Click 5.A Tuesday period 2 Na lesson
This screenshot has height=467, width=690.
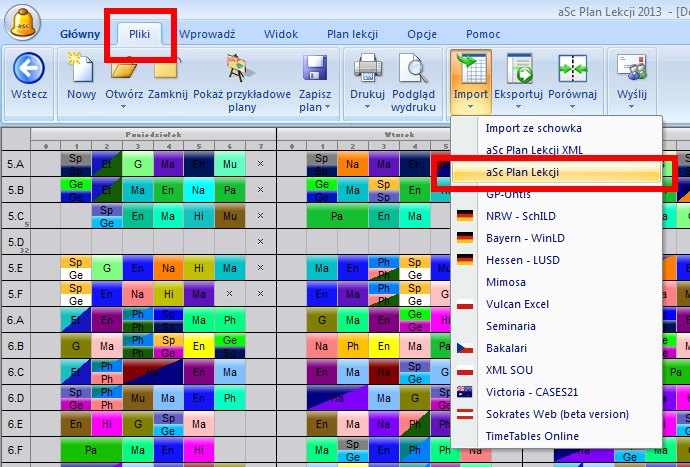tap(352, 164)
